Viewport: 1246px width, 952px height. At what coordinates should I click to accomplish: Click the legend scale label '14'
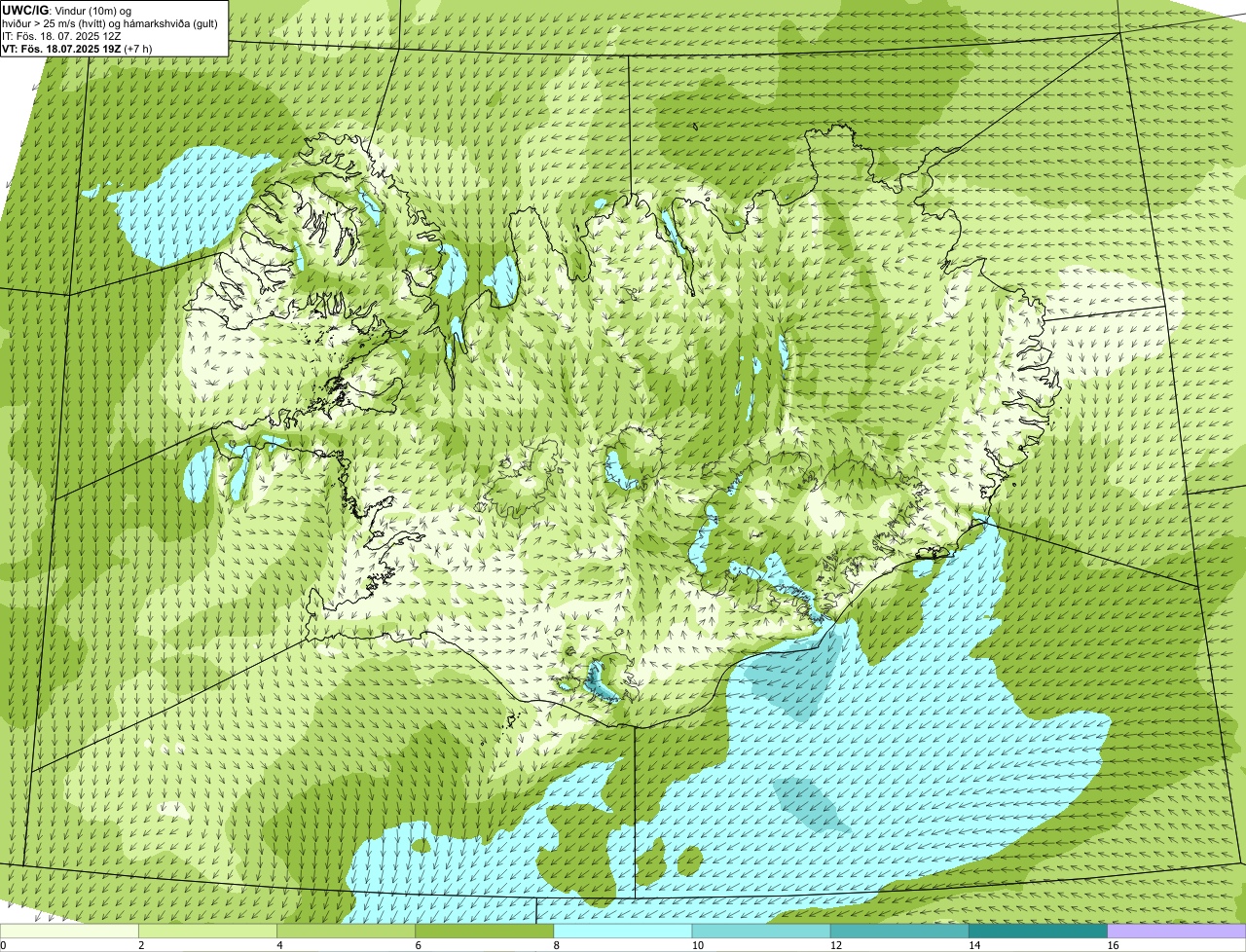click(x=974, y=945)
